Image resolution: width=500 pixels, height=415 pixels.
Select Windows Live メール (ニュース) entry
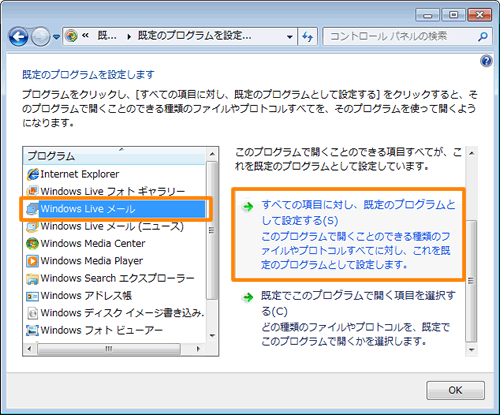point(112,226)
